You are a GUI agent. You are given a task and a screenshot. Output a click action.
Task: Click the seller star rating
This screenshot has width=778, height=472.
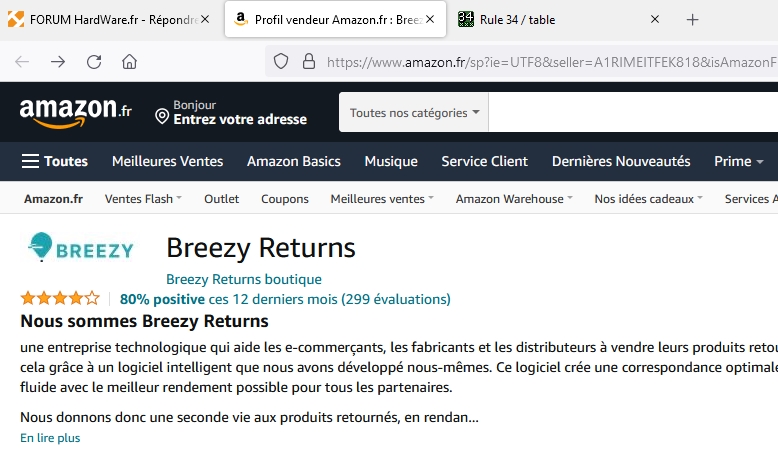pyautogui.click(x=60, y=298)
